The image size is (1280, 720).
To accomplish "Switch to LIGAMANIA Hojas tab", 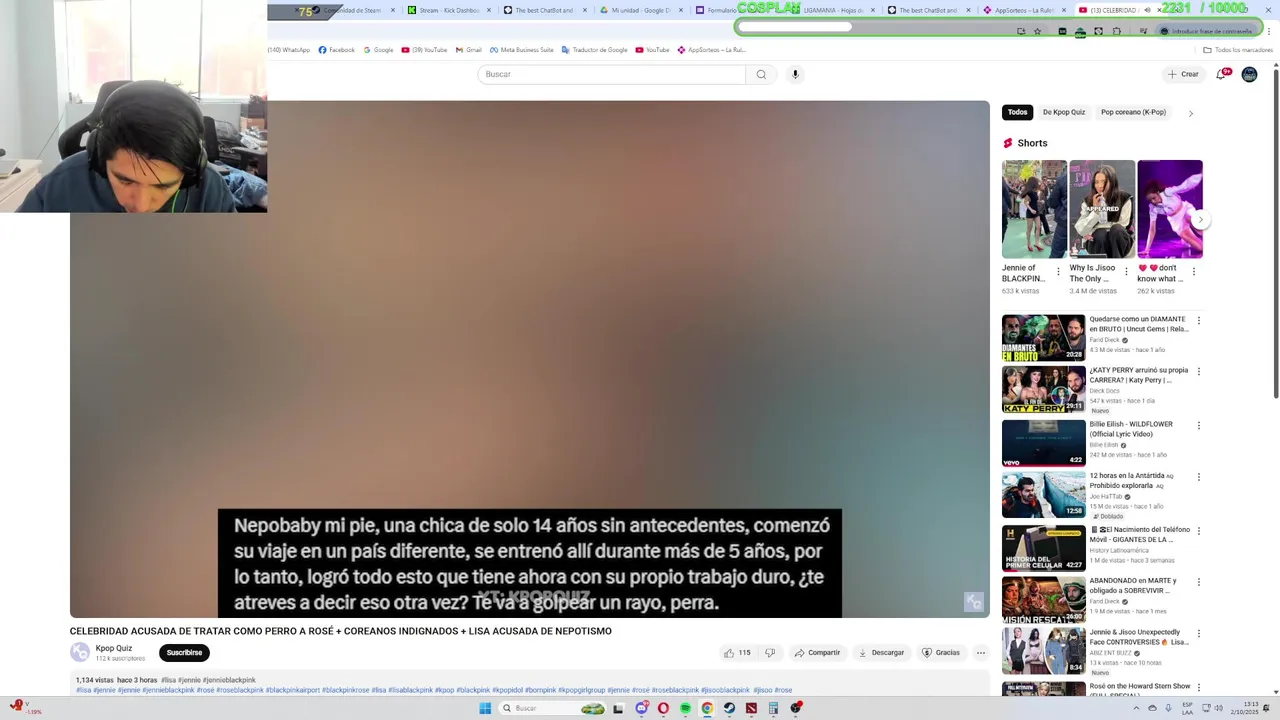I will coord(833,10).
